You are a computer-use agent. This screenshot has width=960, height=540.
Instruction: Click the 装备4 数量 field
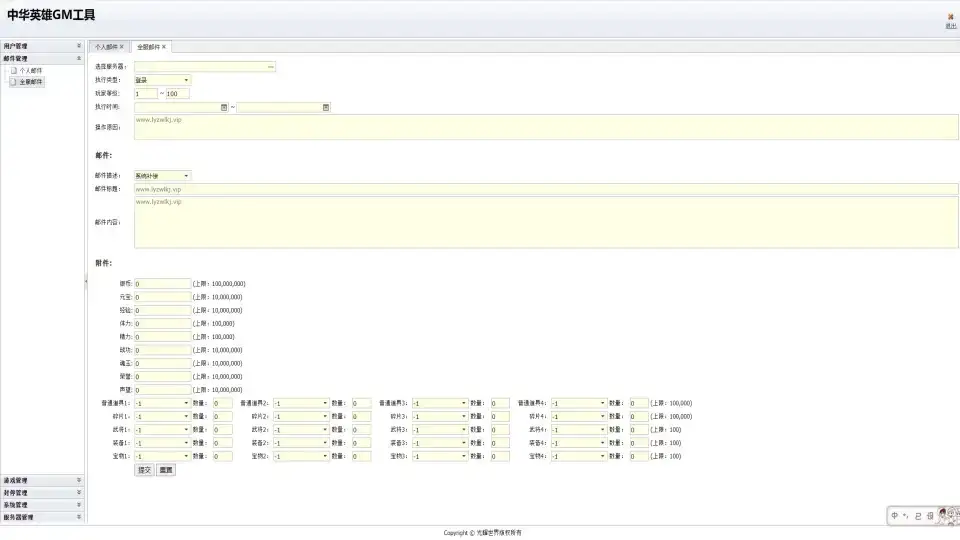(x=639, y=443)
